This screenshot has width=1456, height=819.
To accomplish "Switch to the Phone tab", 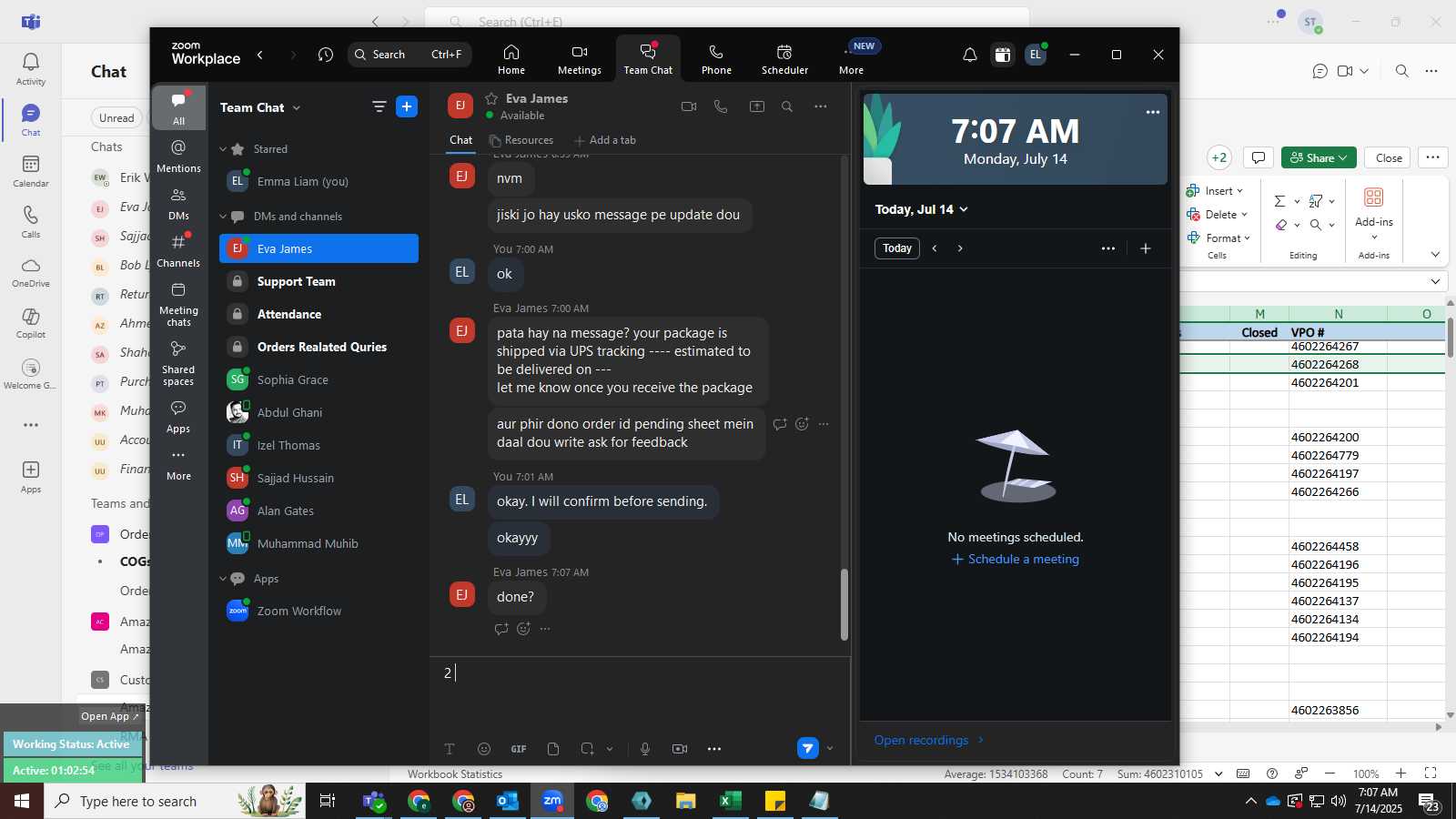I will [716, 59].
